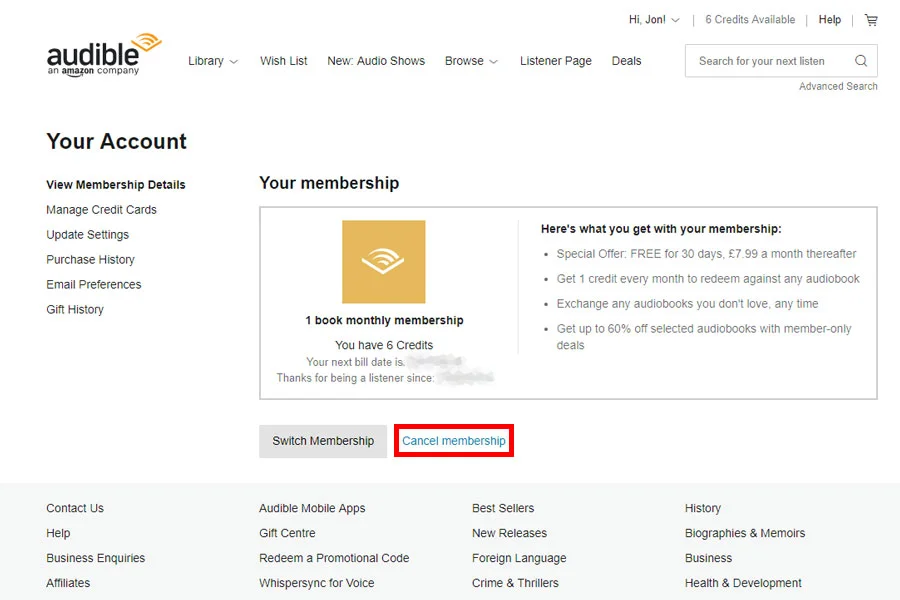Click the search magnifier icon

click(861, 61)
